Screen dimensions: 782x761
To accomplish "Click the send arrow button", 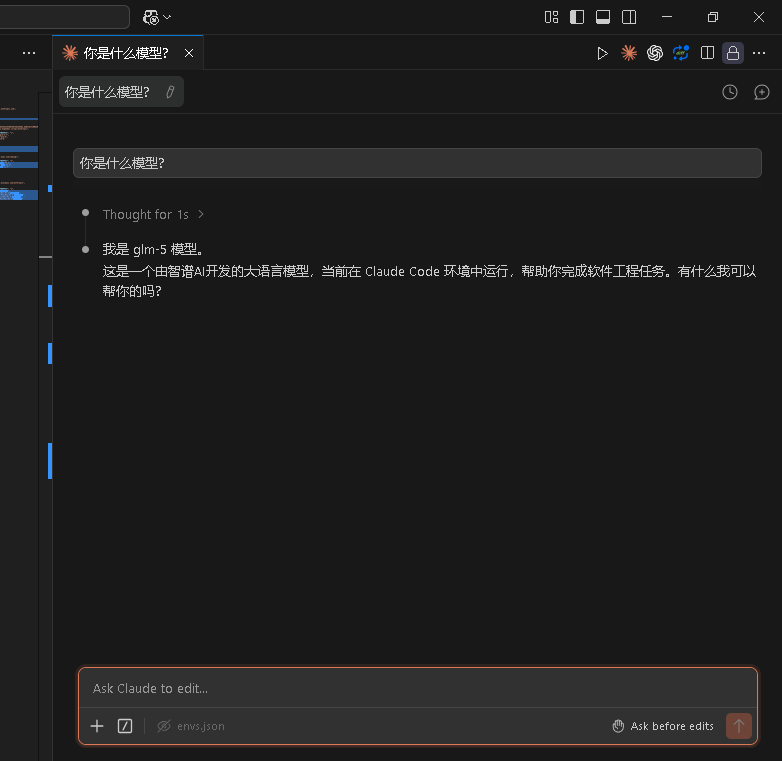I will (x=739, y=726).
